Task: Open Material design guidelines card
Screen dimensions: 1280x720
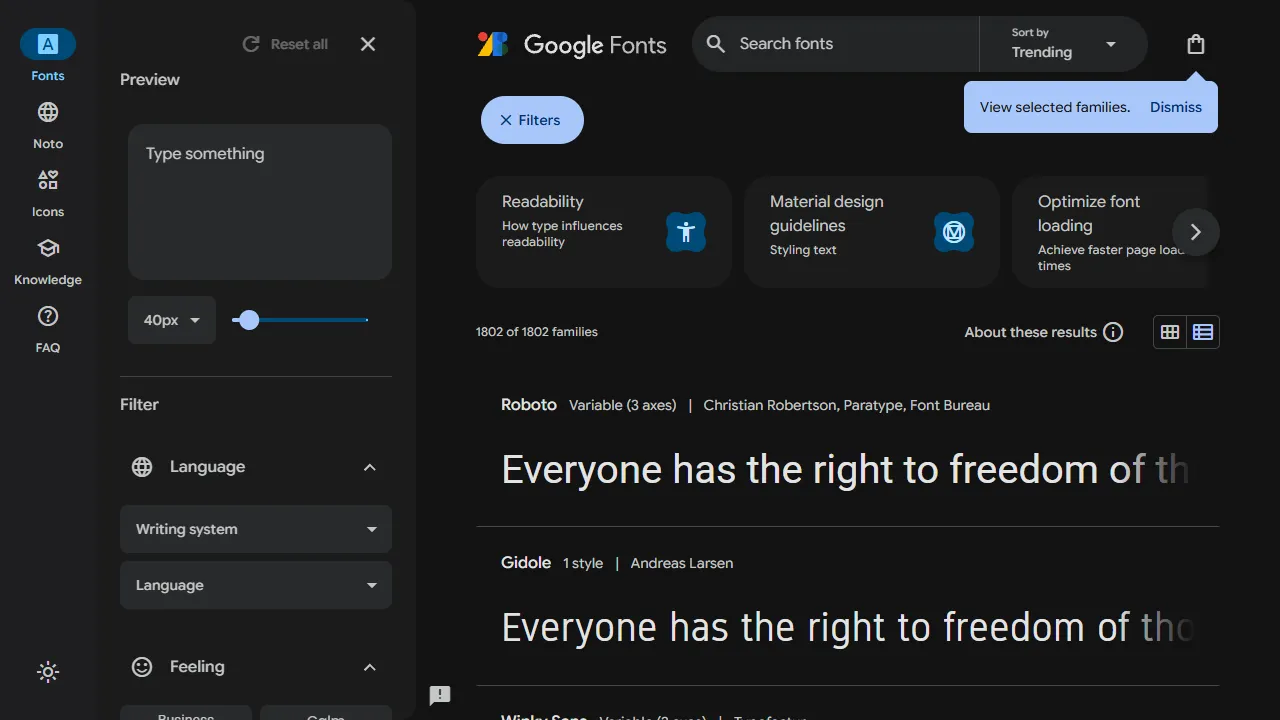Action: [x=872, y=232]
